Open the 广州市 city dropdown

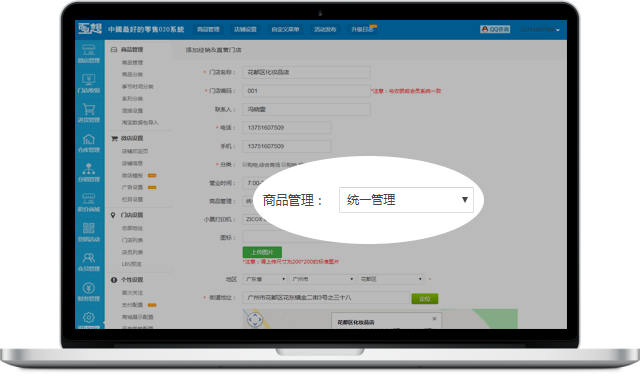[x=322, y=279]
